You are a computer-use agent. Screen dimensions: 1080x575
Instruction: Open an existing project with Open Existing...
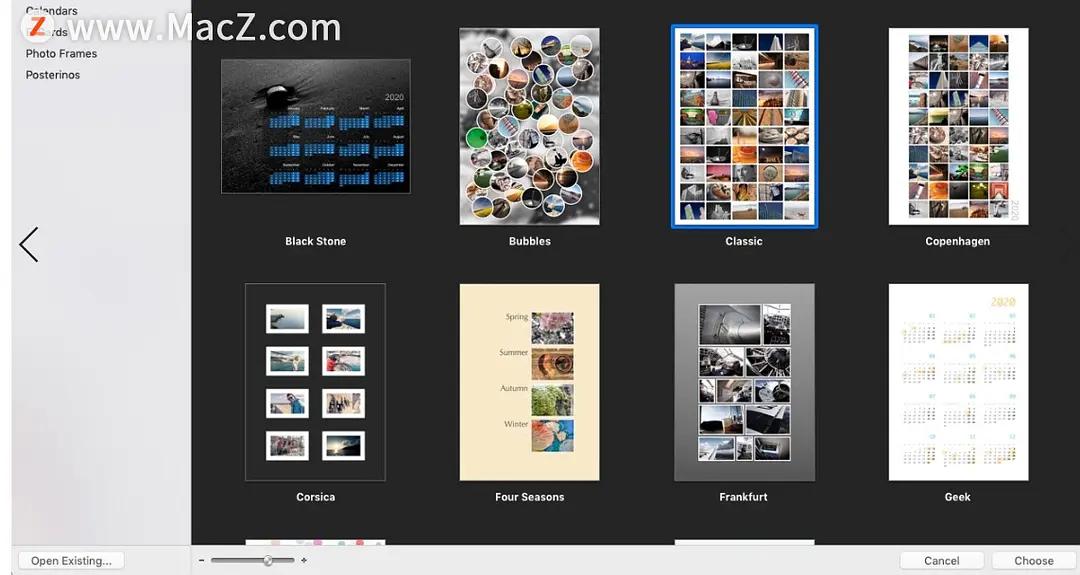pos(71,561)
